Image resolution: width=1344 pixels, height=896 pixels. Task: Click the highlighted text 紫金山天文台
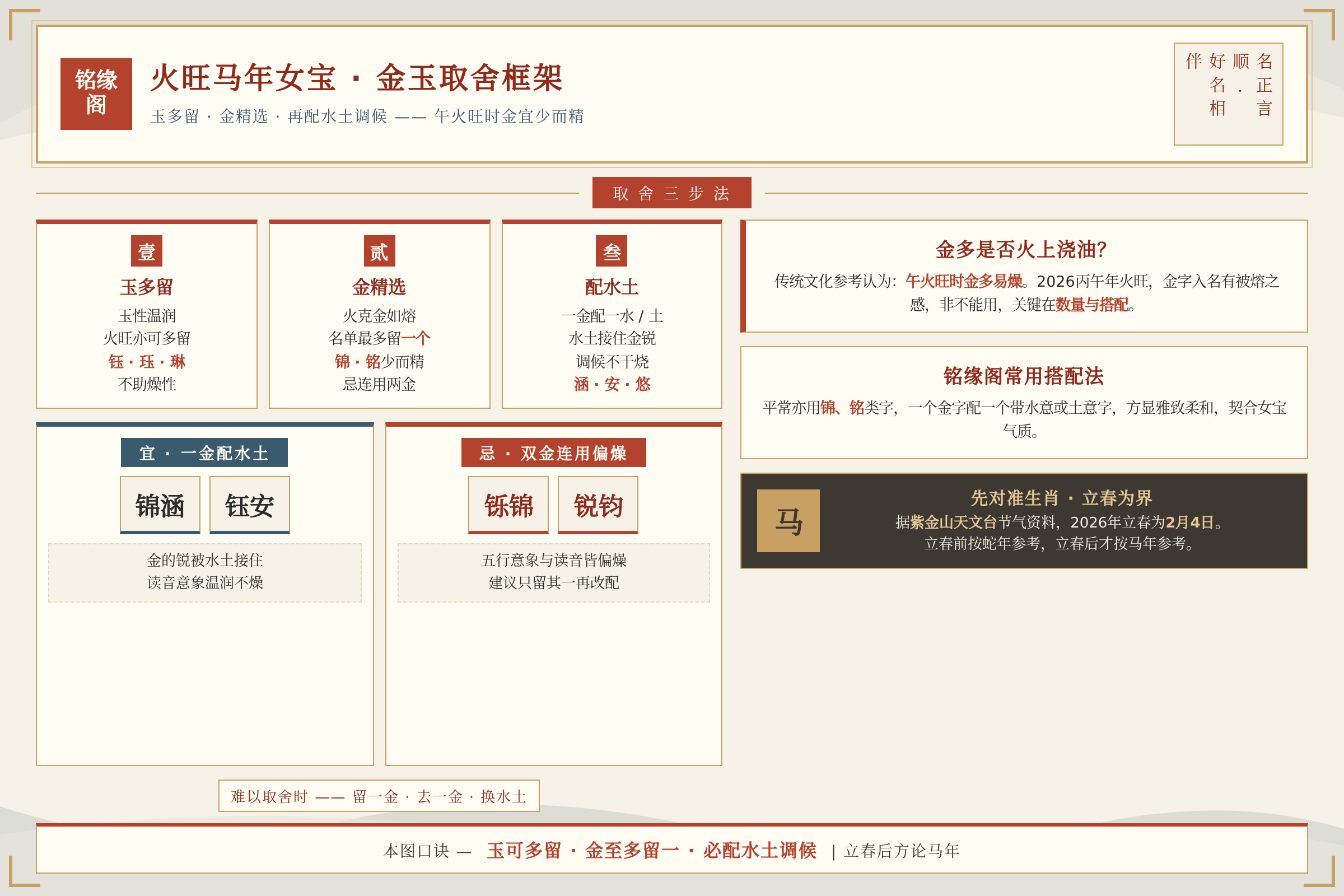click(x=953, y=522)
